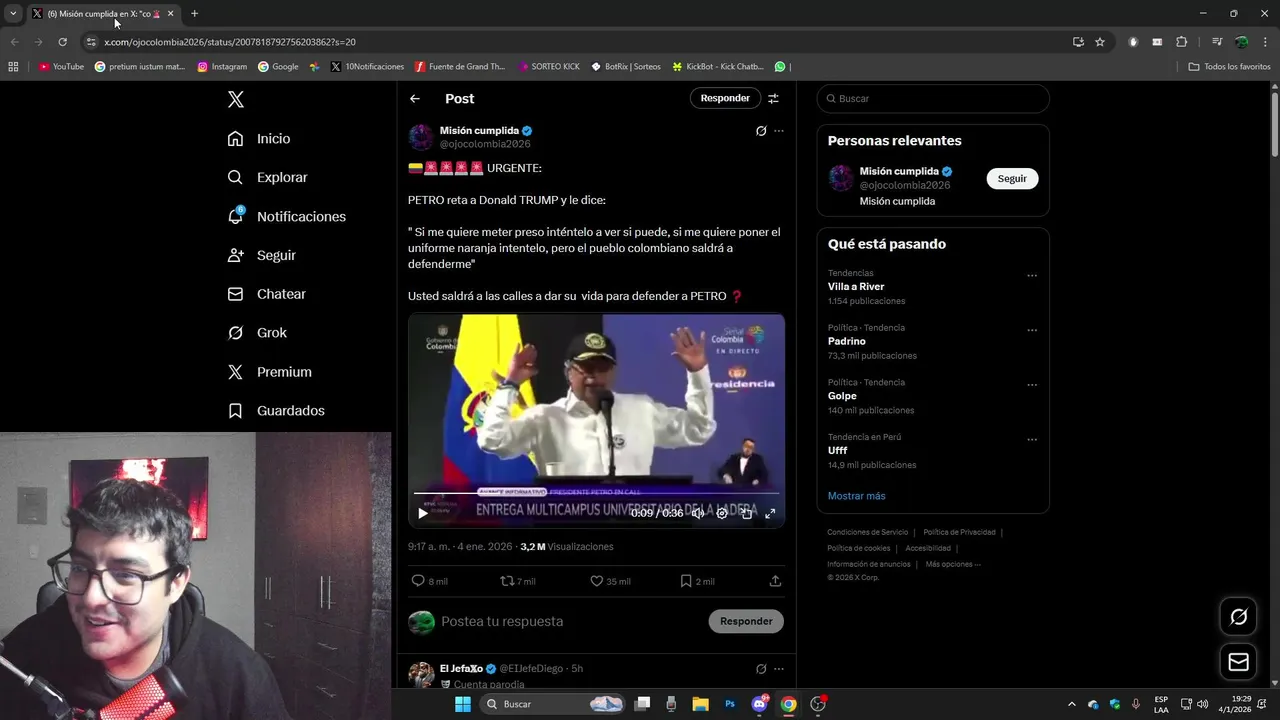Like the post with 35 mil likes
This screenshot has height=720, width=1280.
(610, 581)
